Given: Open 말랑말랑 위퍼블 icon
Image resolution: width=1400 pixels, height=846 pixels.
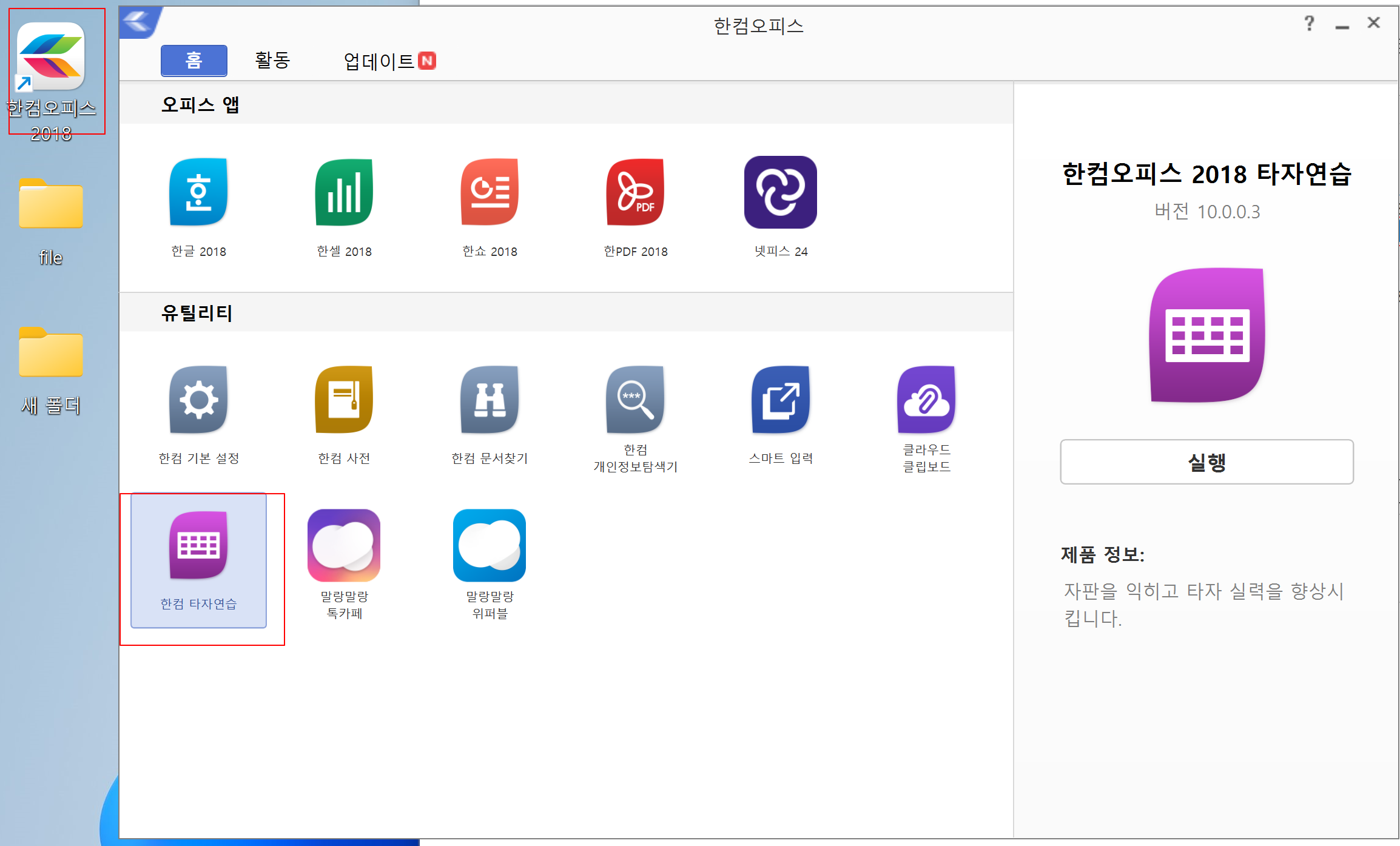Looking at the screenshot, I should [490, 545].
